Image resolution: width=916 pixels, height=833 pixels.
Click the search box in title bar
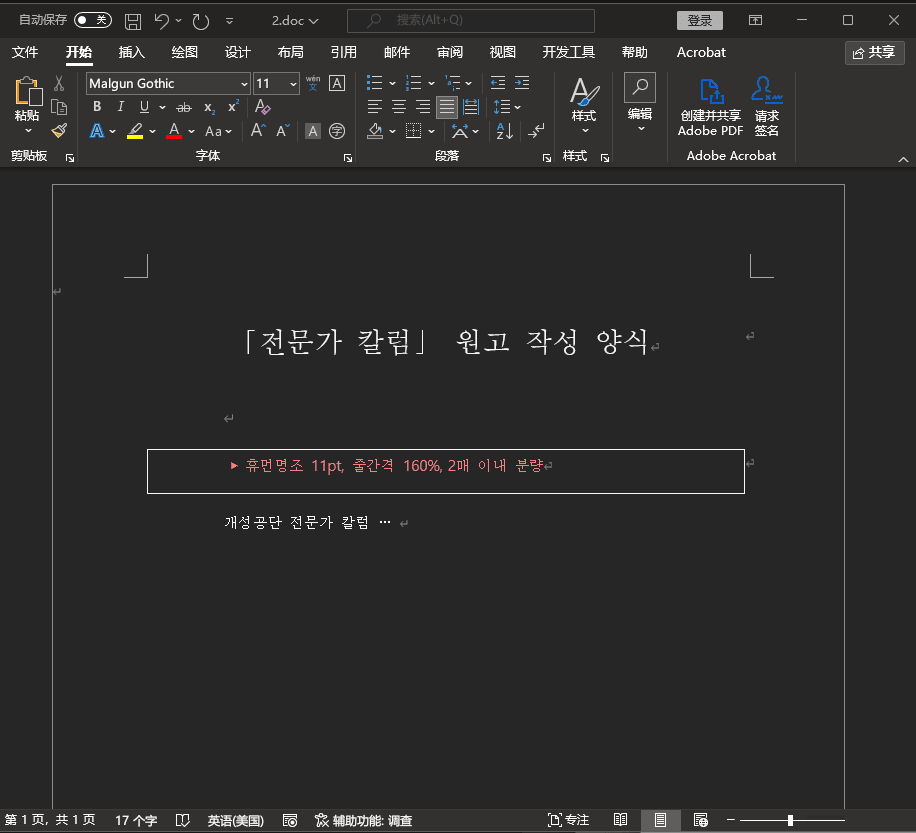[x=471, y=20]
